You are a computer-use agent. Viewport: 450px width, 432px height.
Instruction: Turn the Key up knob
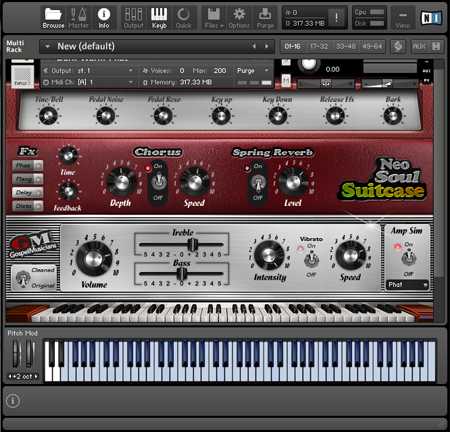coord(221,116)
